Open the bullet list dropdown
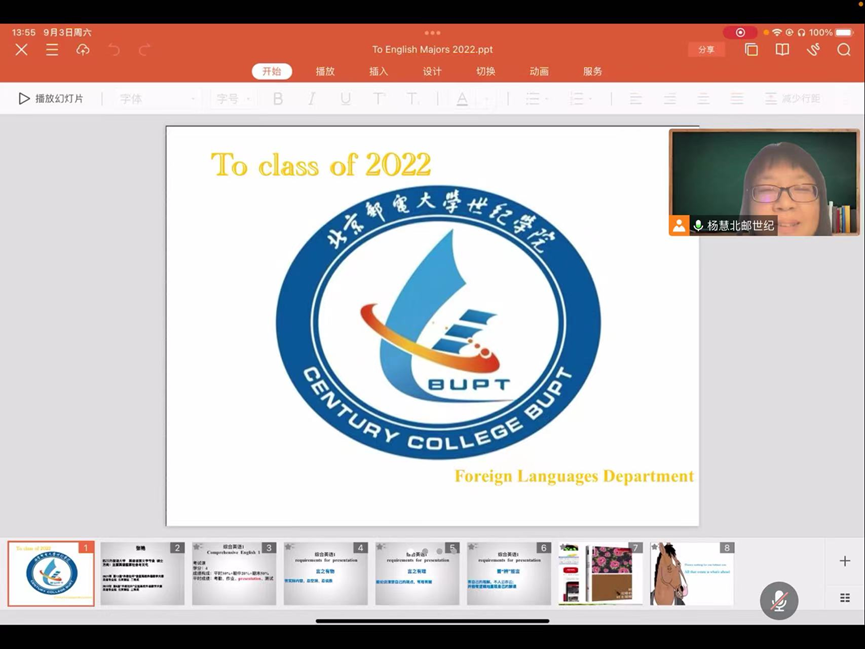Image resolution: width=865 pixels, height=649 pixels. click(536, 99)
